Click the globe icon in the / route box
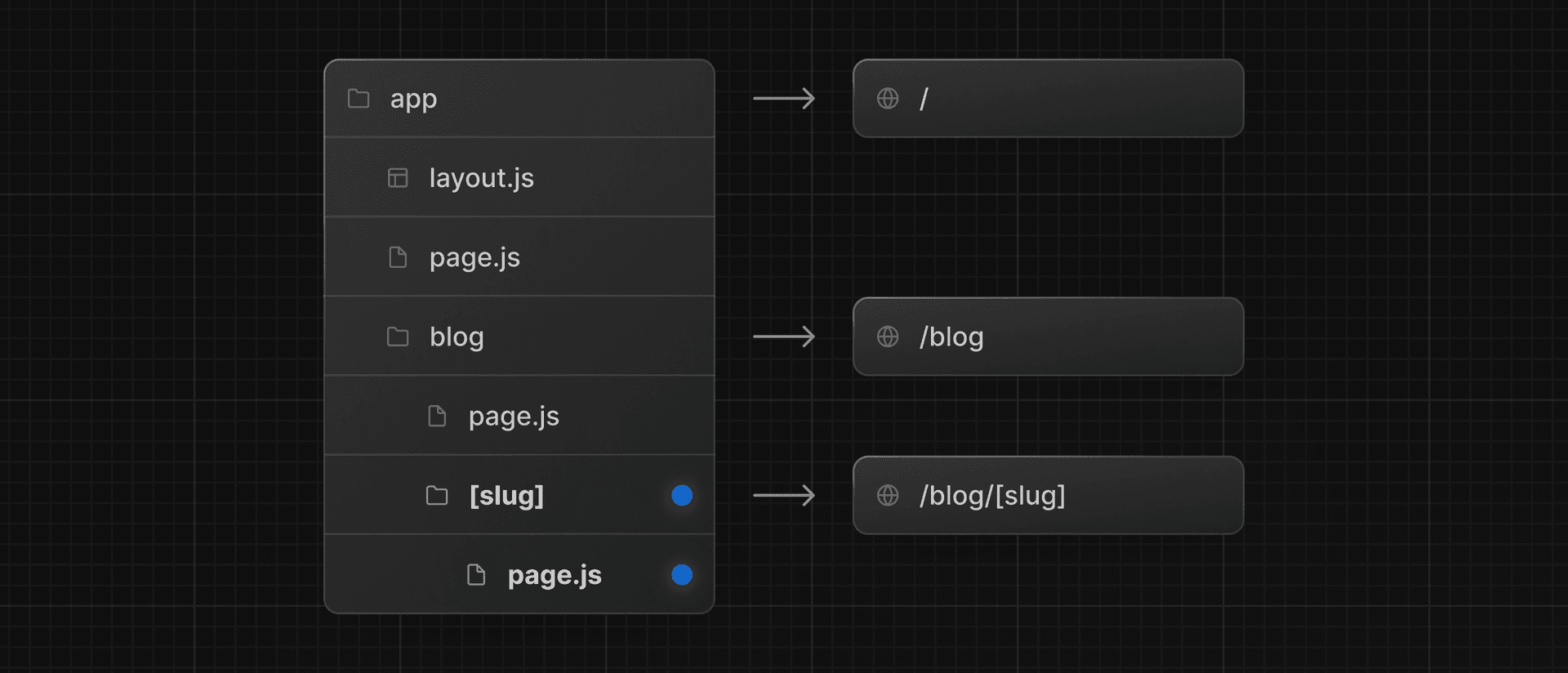 (888, 99)
